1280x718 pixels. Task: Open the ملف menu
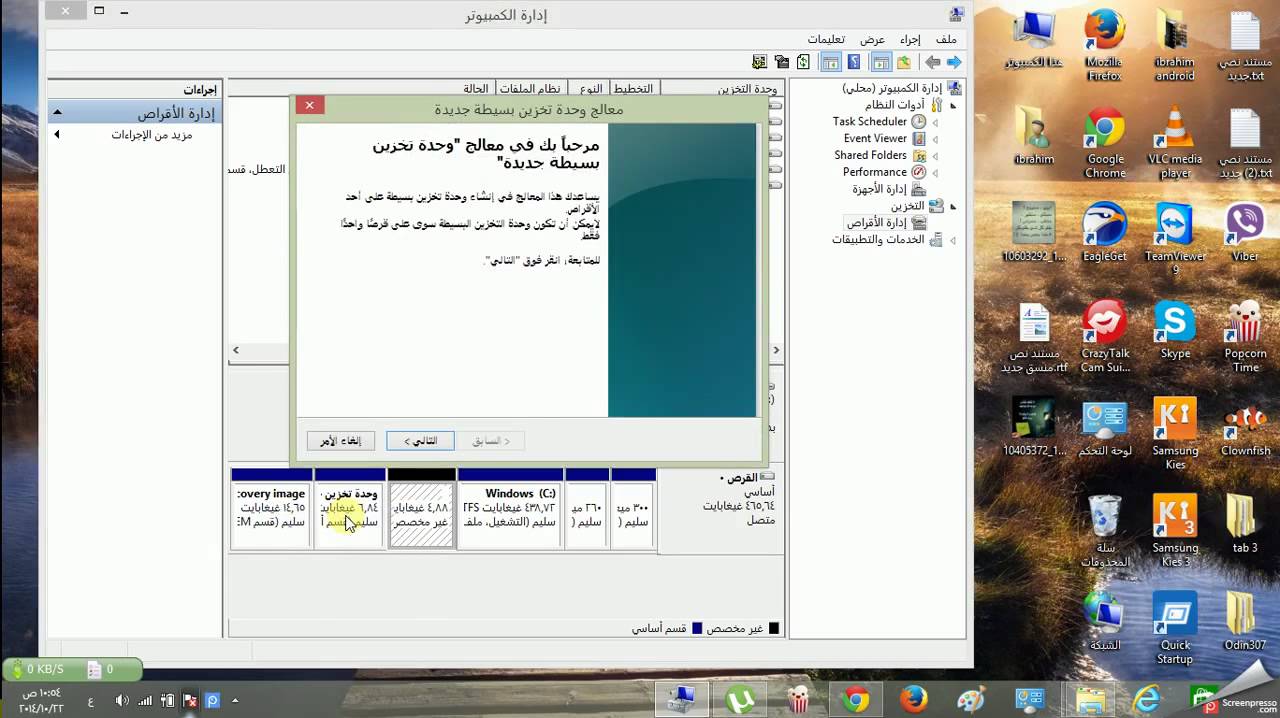[946, 39]
